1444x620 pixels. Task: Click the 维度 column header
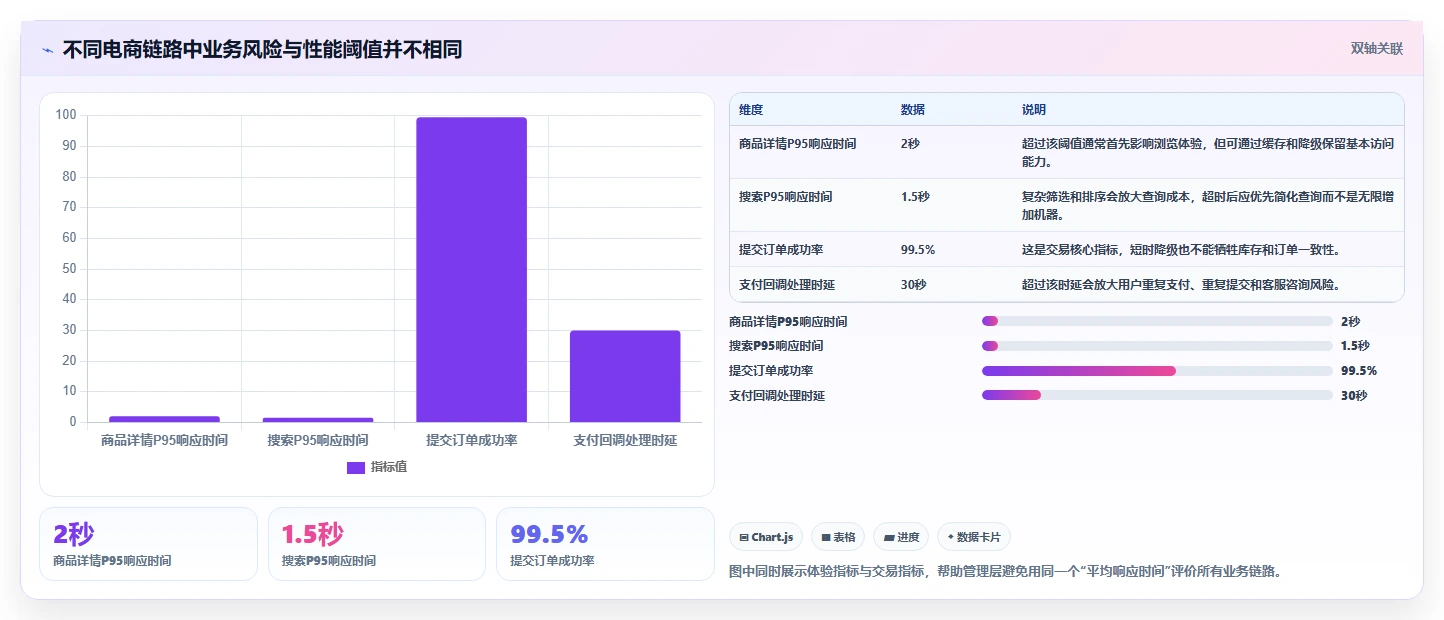751,110
